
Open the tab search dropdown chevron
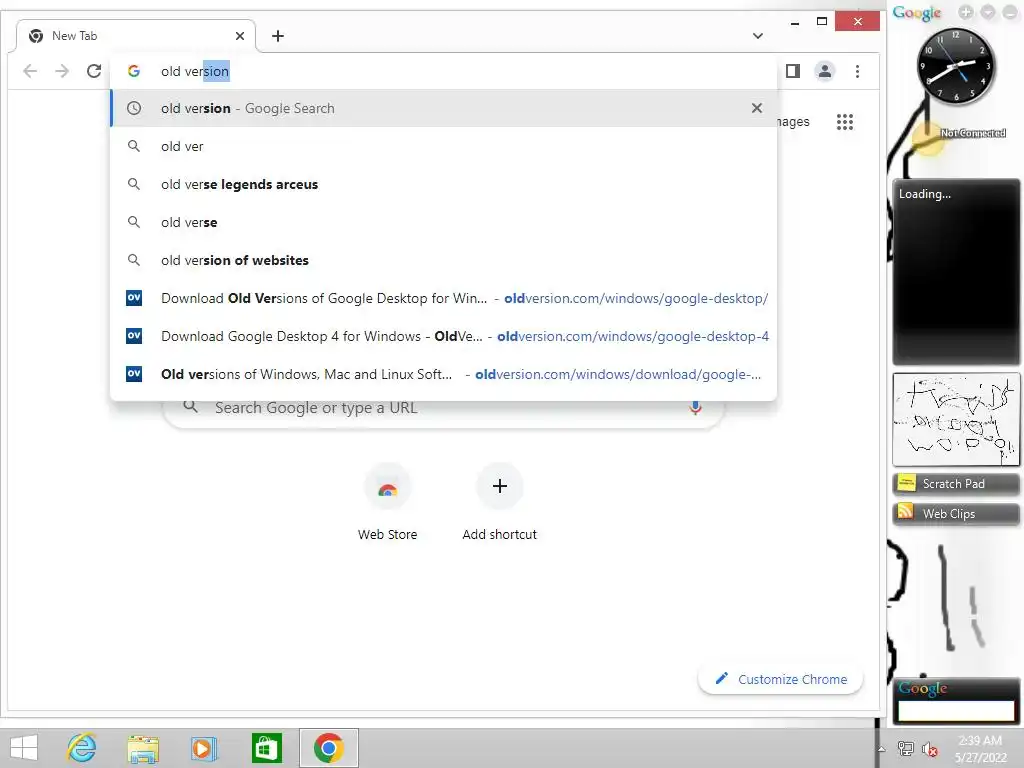(x=758, y=36)
